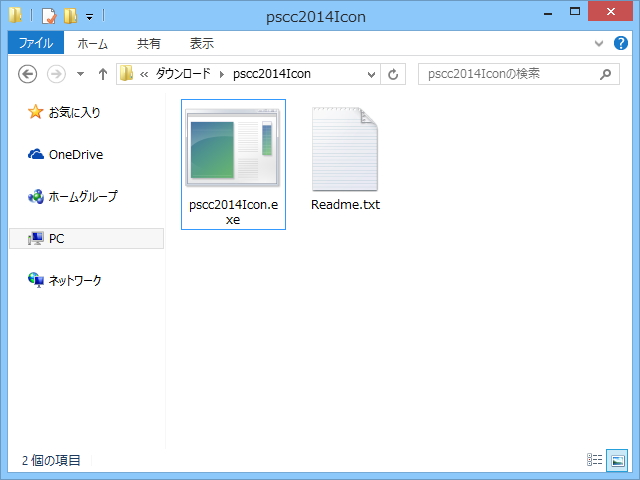Open OneDrive in navigation pane

(65, 155)
